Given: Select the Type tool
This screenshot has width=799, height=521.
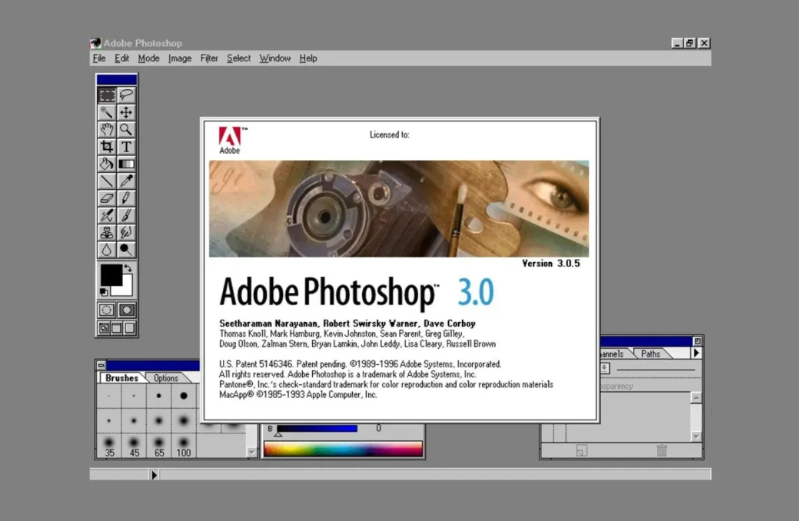Looking at the screenshot, I should [x=126, y=147].
